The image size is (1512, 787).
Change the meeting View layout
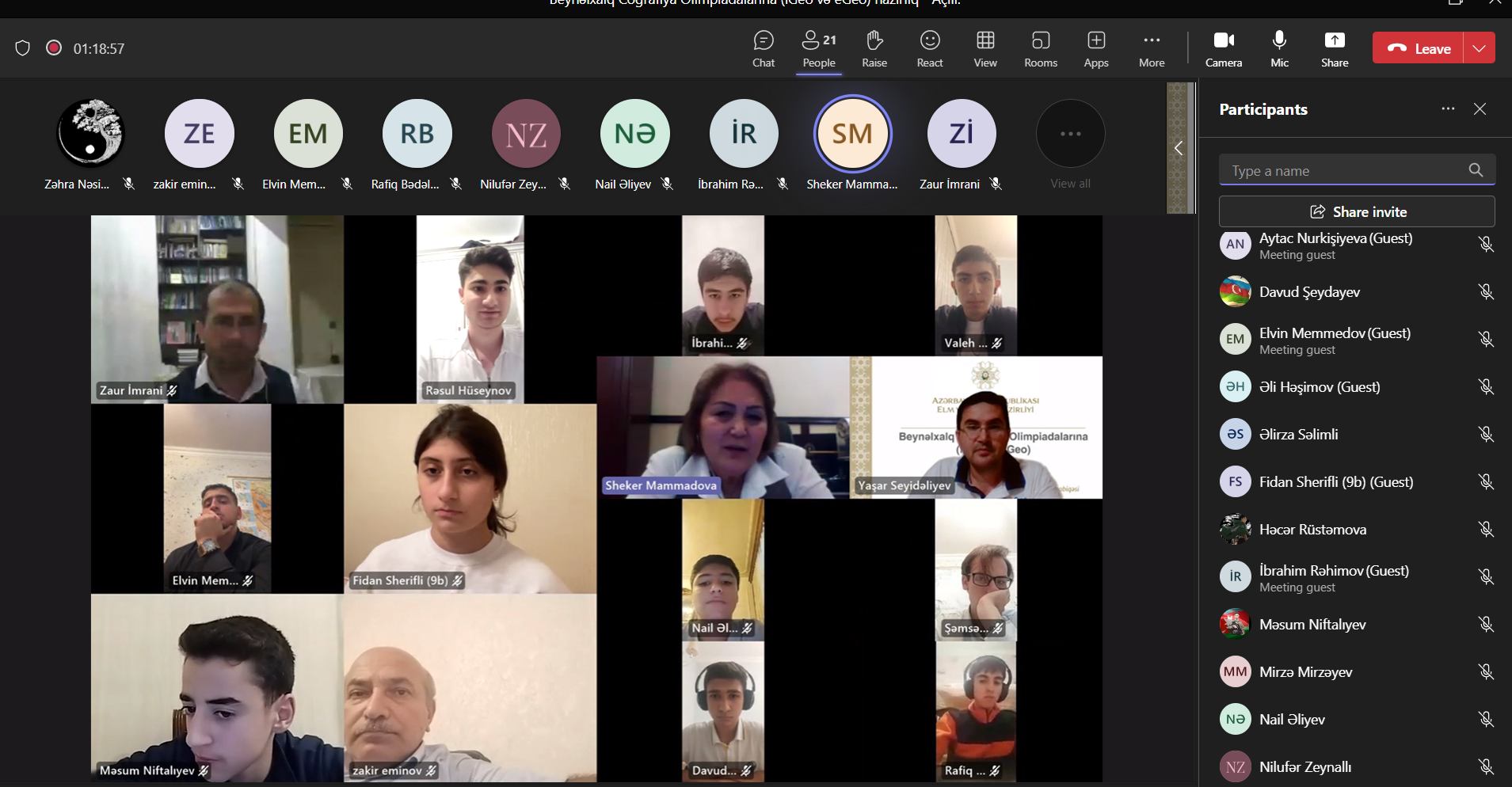tap(985, 48)
